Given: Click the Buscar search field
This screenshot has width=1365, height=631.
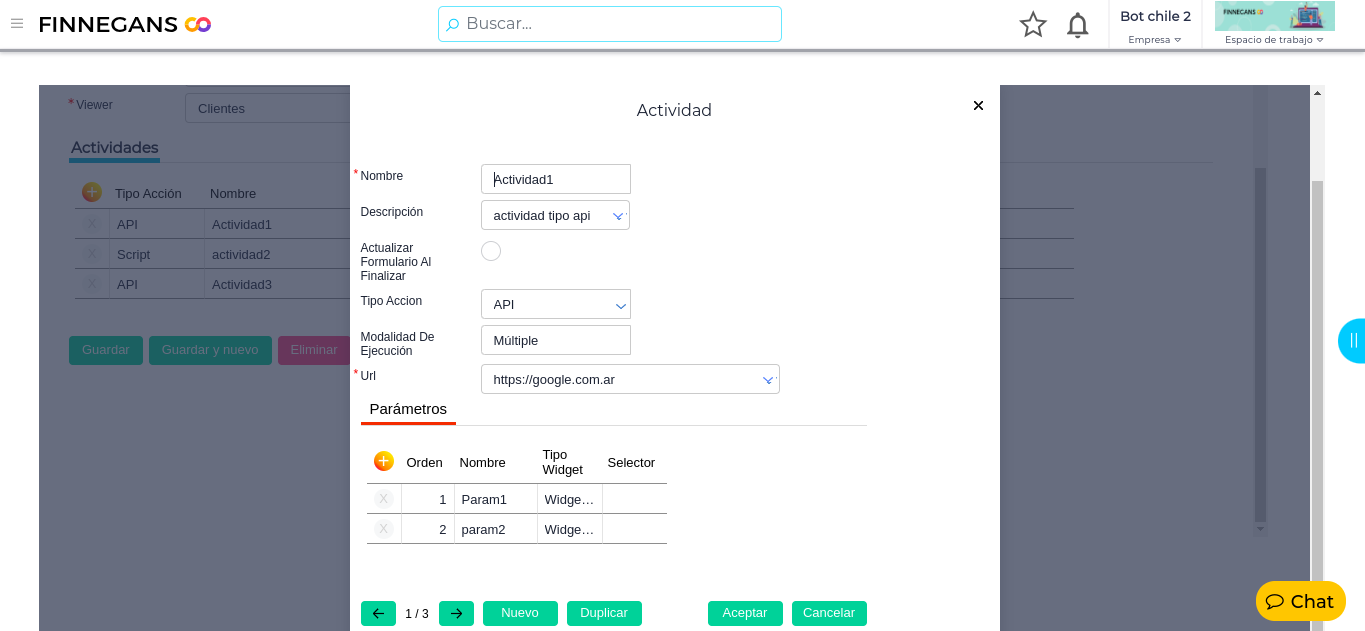Looking at the screenshot, I should pyautogui.click(x=610, y=24).
